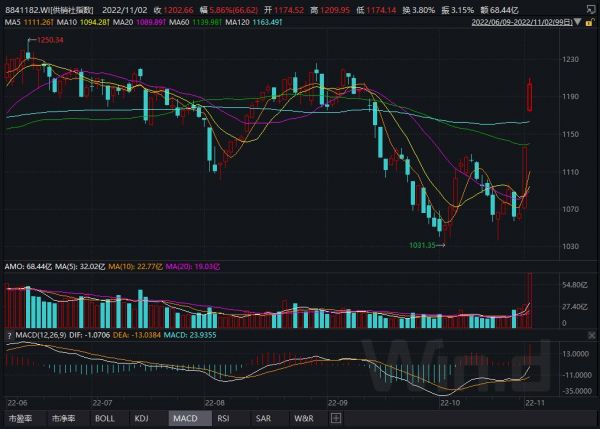Show the RSI indicator tab

(x=223, y=418)
